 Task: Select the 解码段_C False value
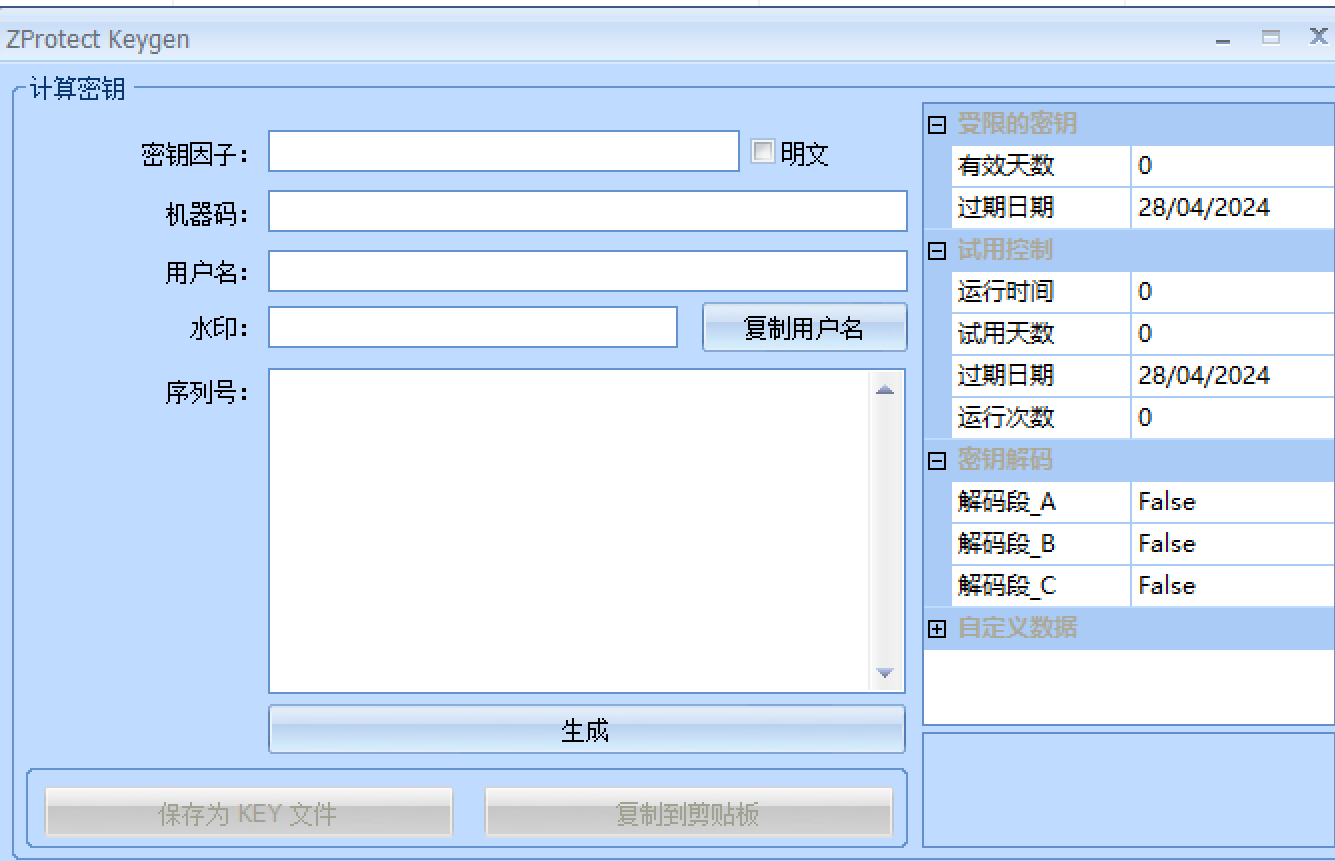coord(1233,586)
